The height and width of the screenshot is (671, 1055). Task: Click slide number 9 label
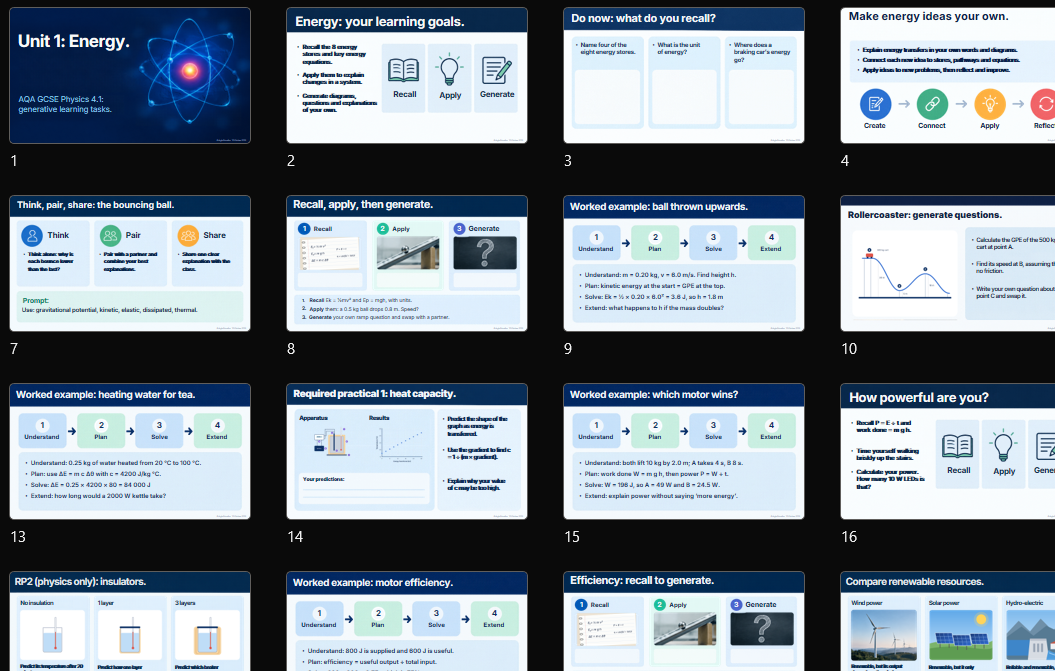click(x=568, y=349)
